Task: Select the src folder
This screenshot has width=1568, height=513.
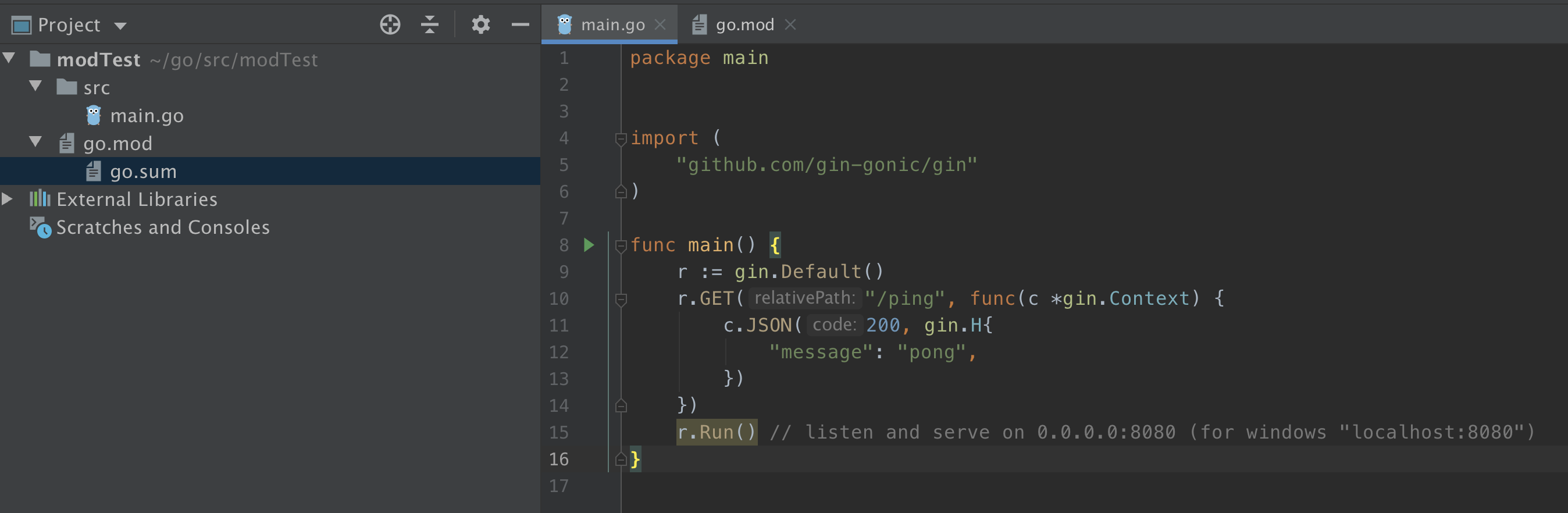Action: 96,88
